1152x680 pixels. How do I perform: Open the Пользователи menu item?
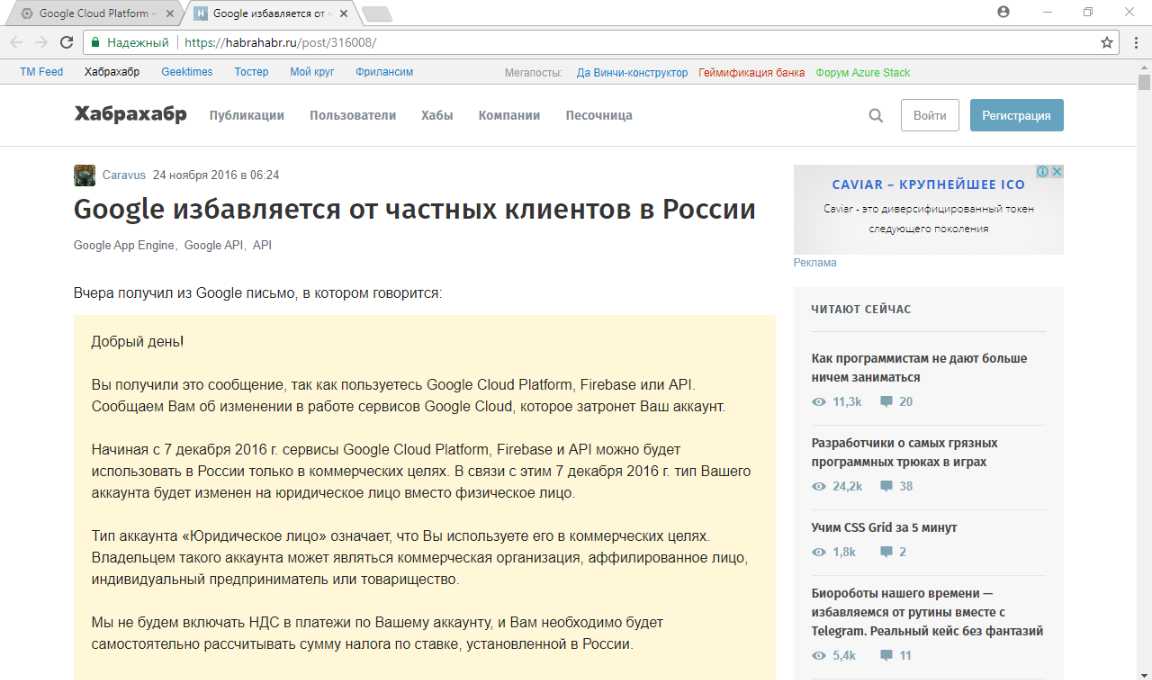tap(353, 115)
